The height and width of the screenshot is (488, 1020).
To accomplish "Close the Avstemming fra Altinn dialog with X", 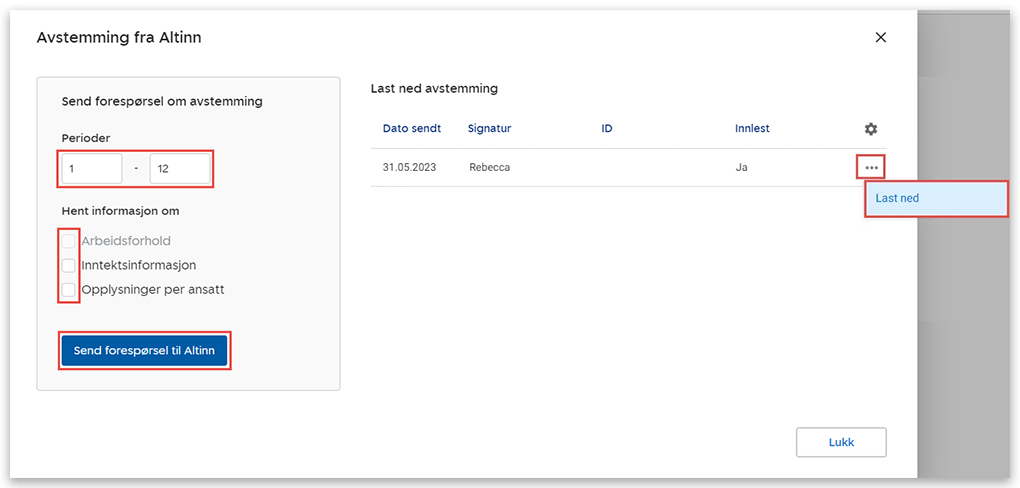I will point(880,38).
